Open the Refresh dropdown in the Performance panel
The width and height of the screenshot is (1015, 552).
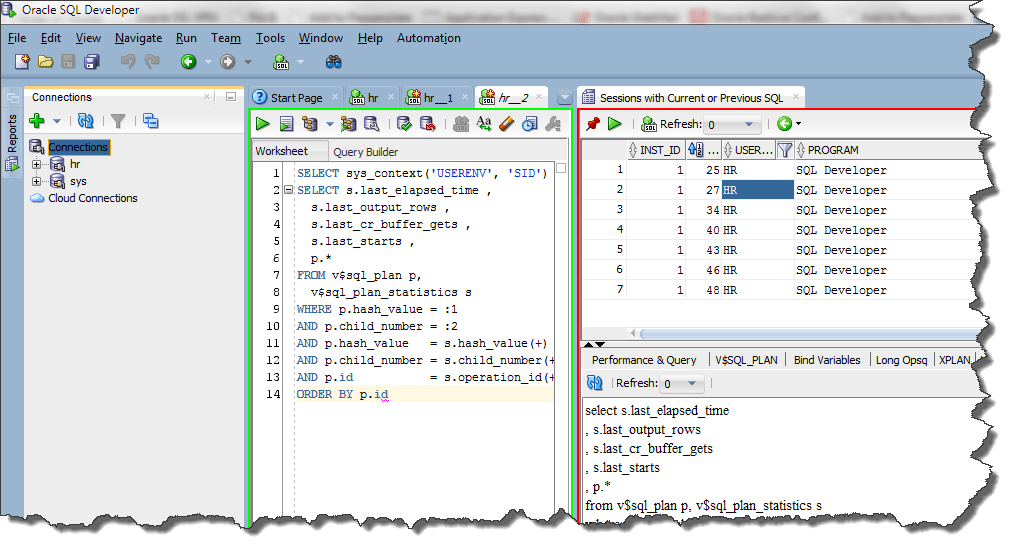pos(692,383)
